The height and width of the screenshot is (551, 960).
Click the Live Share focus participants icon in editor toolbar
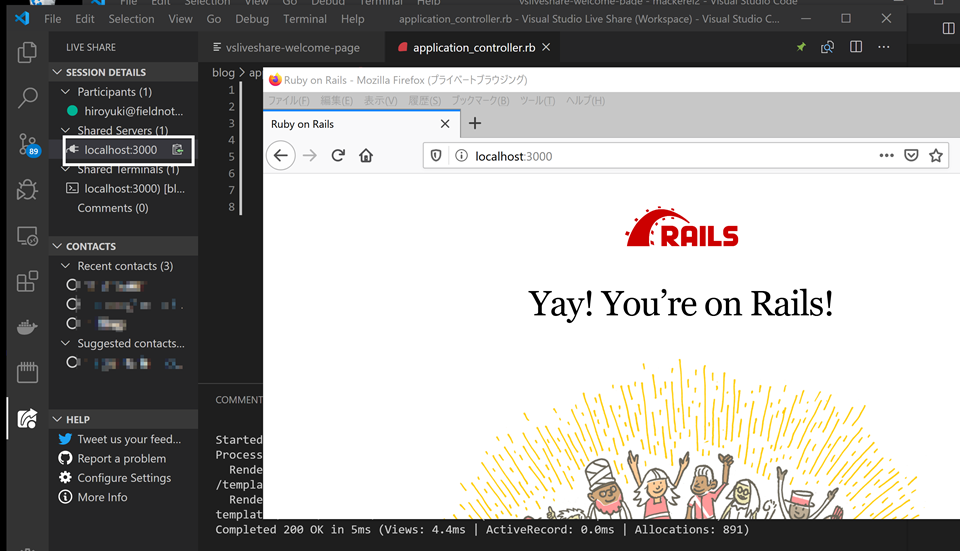(827, 47)
